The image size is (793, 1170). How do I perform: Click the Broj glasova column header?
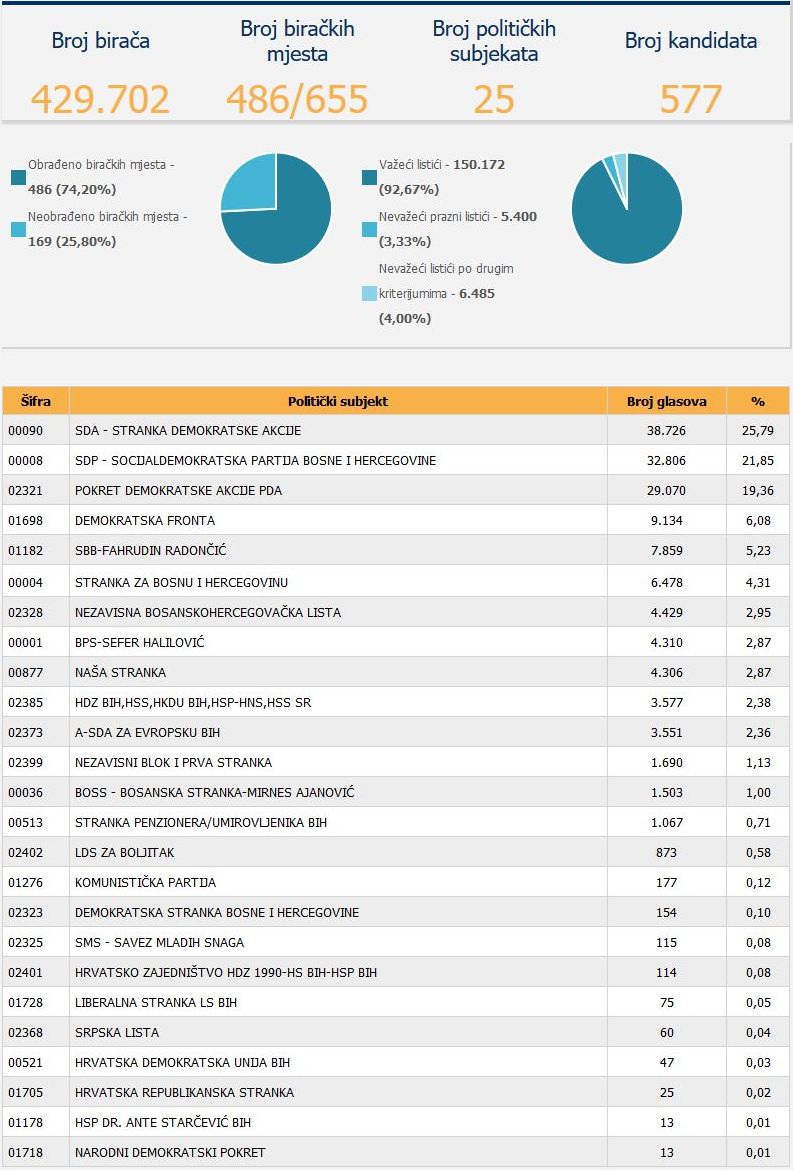tap(666, 401)
